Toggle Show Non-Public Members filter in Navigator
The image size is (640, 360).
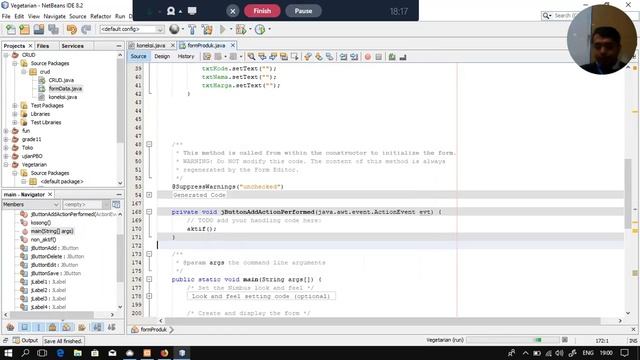tap(53, 327)
